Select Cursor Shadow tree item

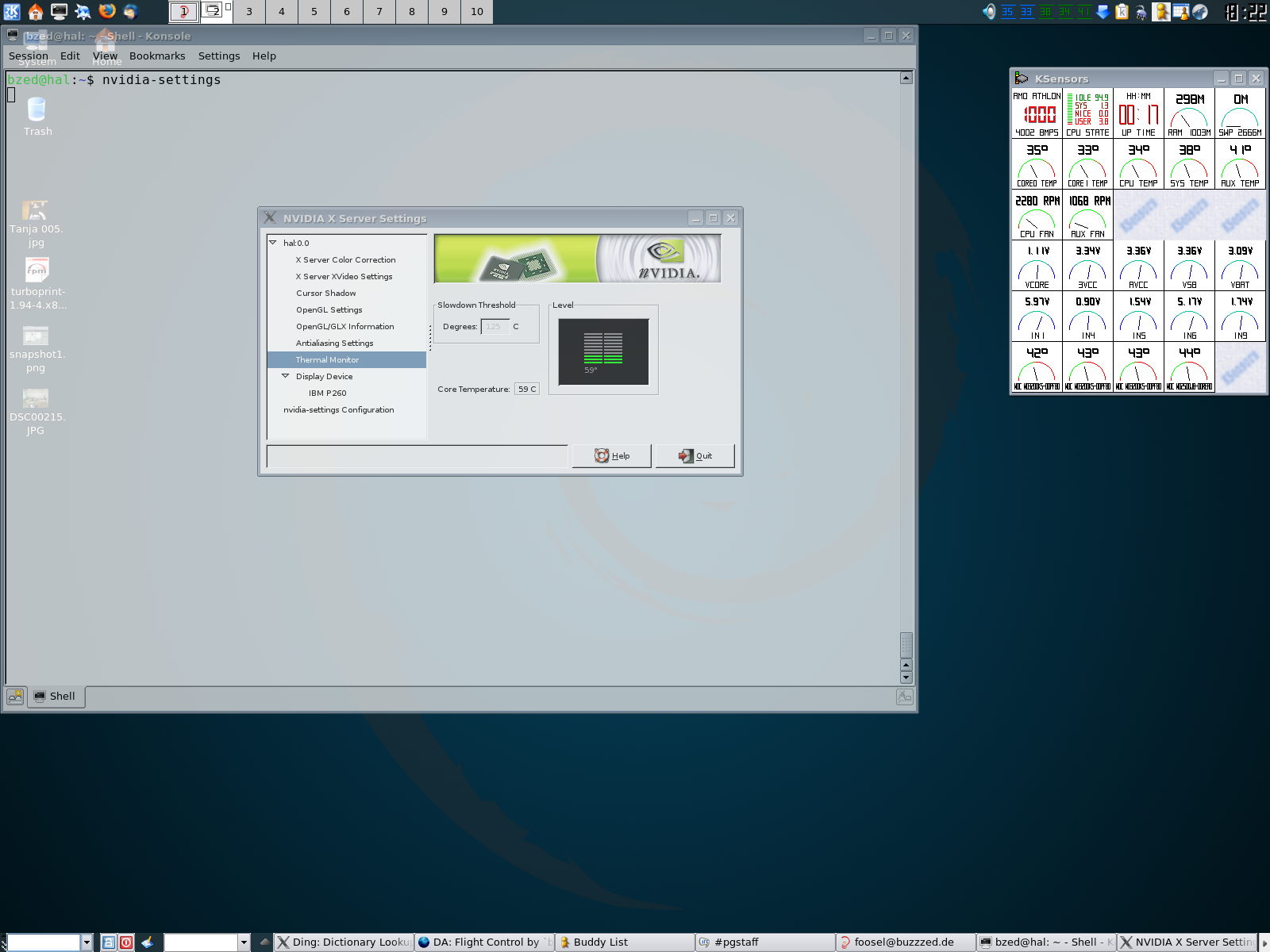pos(325,293)
